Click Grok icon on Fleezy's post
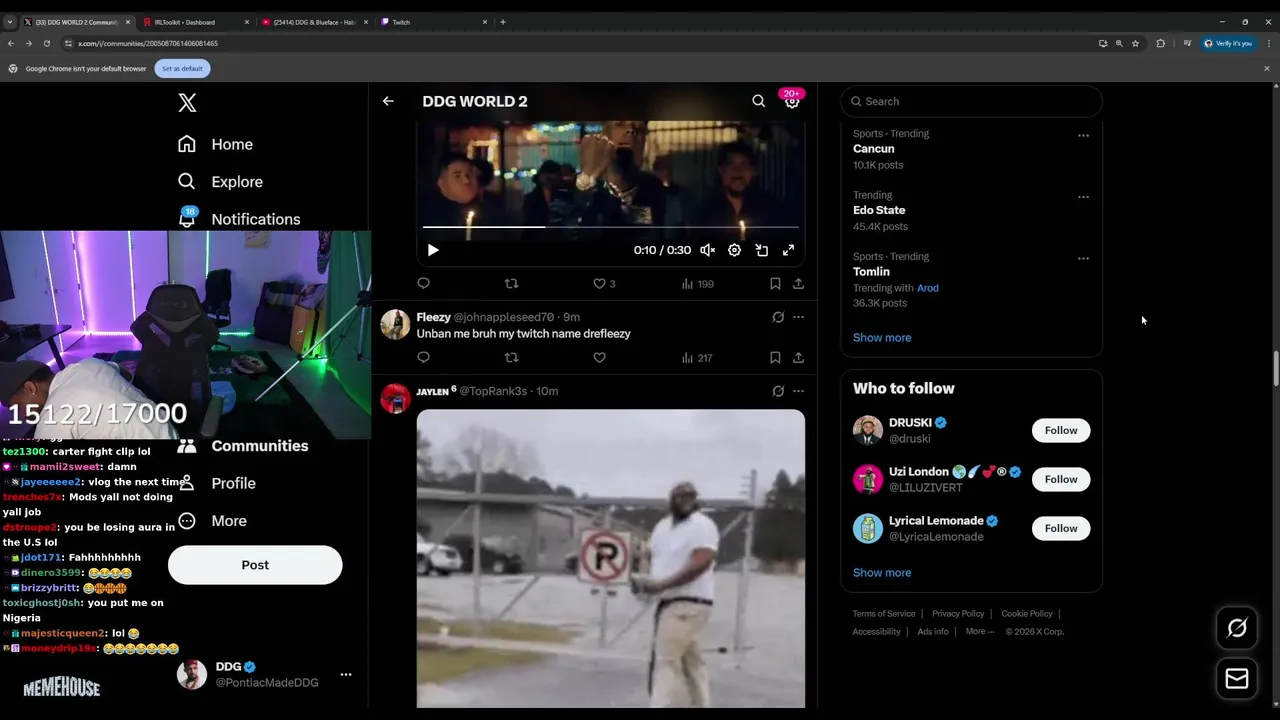 coord(778,317)
